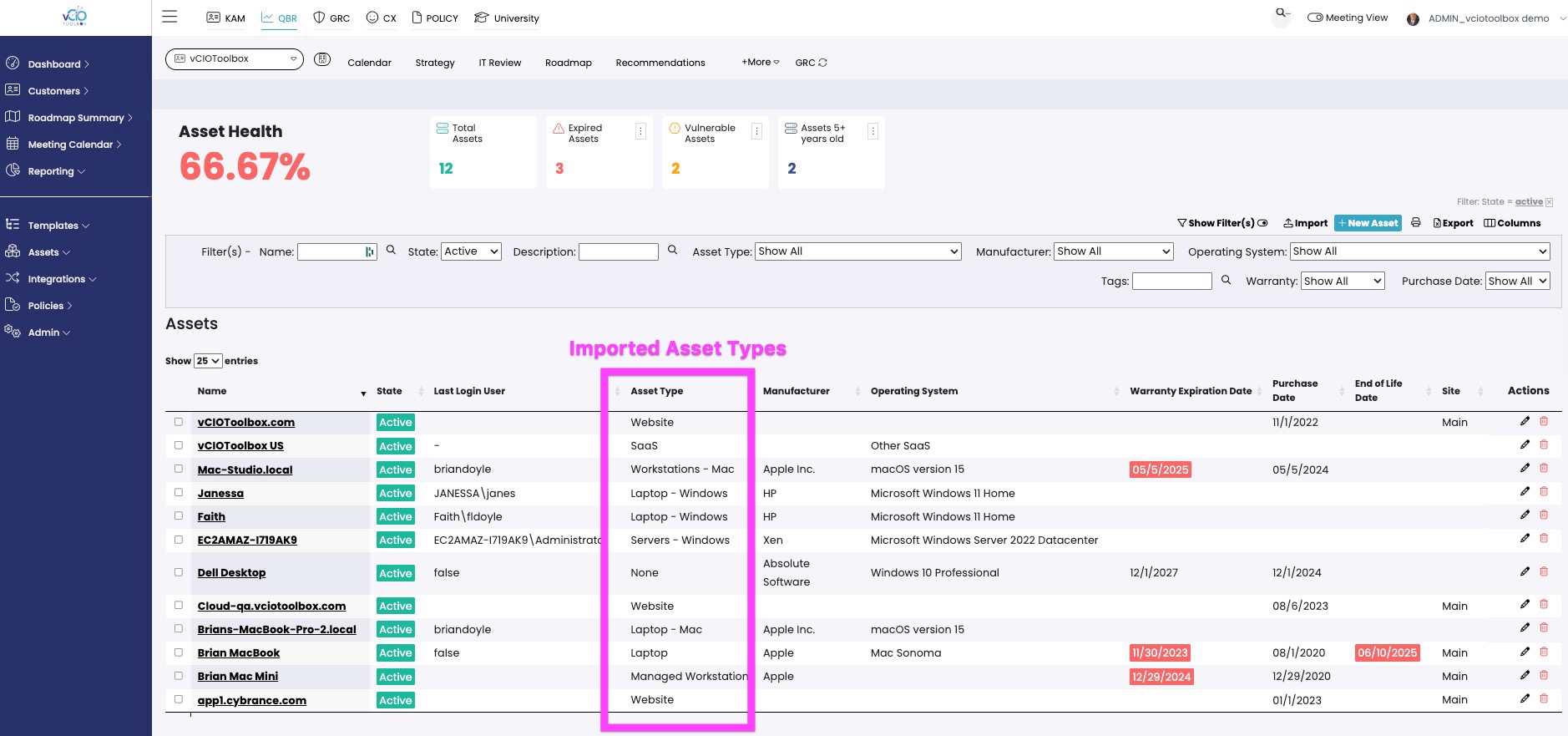The width and height of the screenshot is (1568, 736).
Task: Edit the Dell Desktop asset pencil icon
Action: coord(1525,571)
